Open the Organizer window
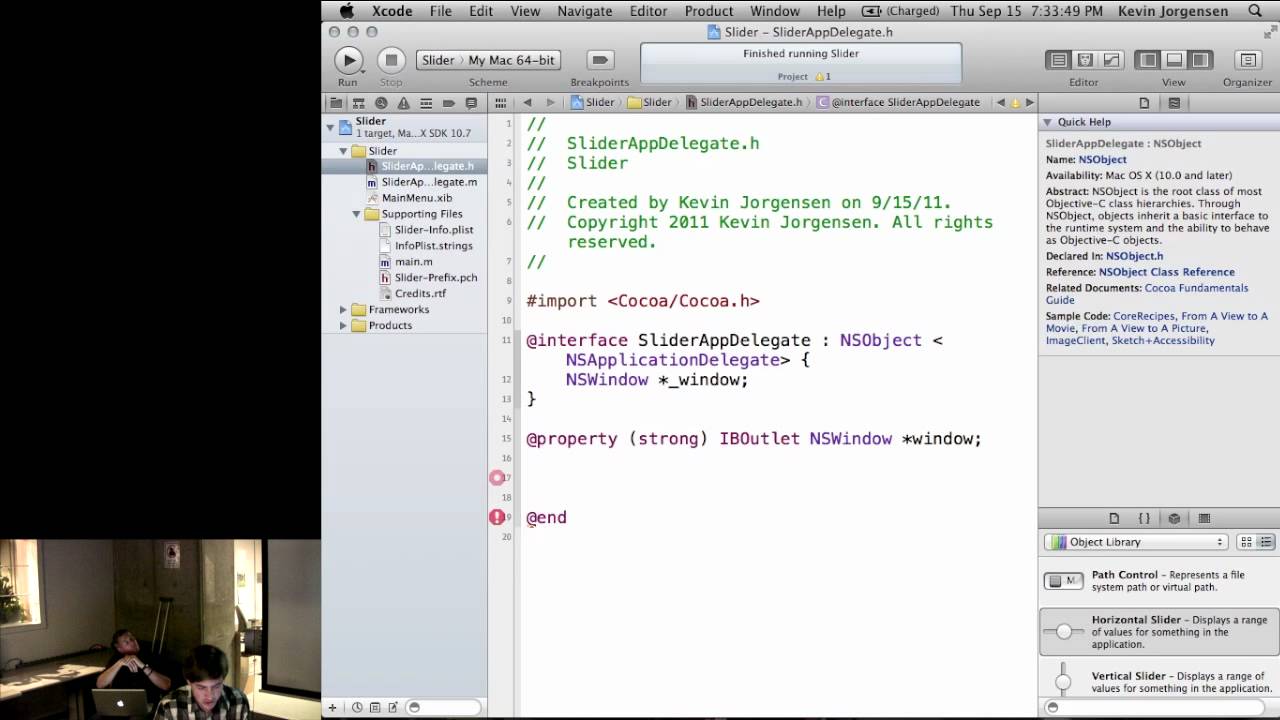The height and width of the screenshot is (720, 1280). tap(1247, 60)
